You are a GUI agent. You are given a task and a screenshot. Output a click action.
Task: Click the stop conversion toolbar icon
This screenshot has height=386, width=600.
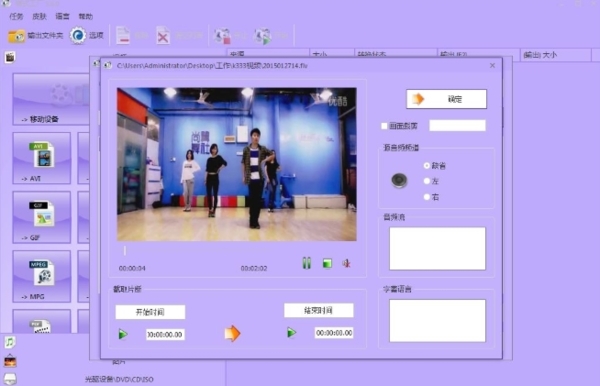point(222,36)
